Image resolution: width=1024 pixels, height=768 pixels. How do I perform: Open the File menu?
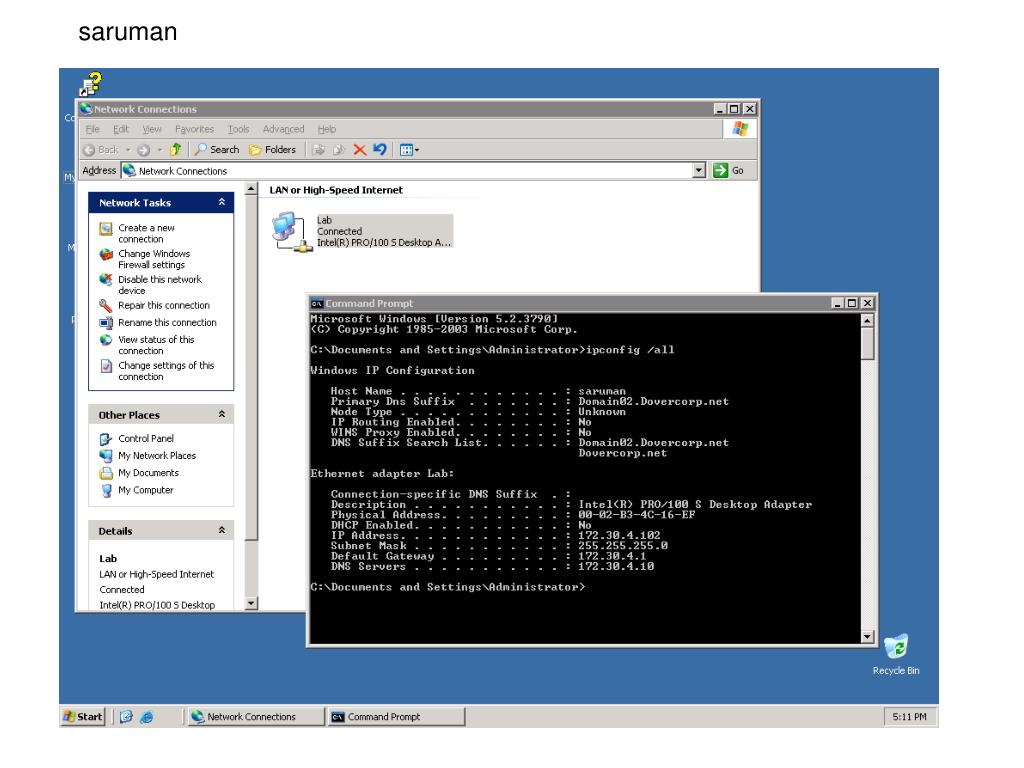(93, 129)
